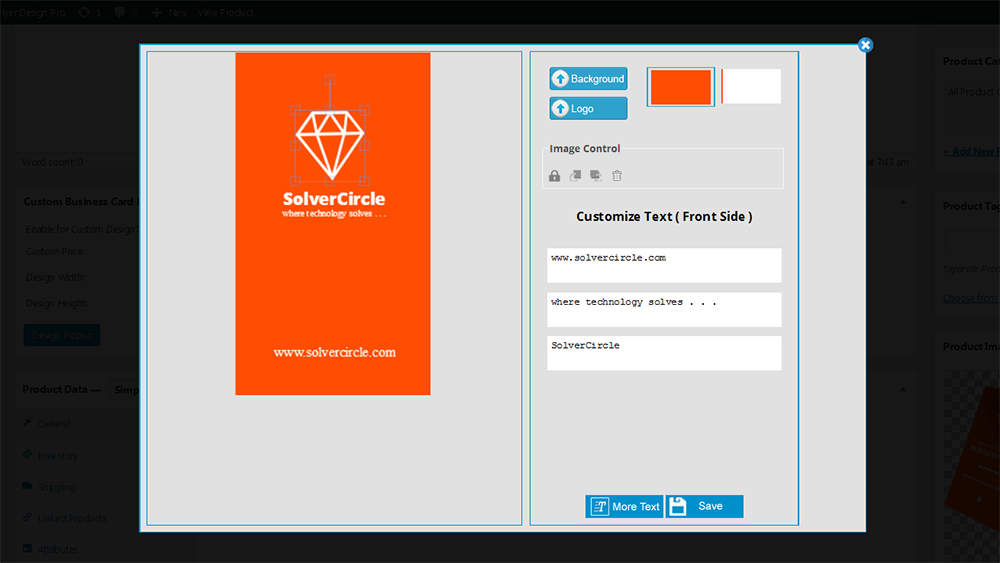Viewport: 1000px width, 563px height.
Task: Select the white back side thumbnail
Action: (751, 86)
